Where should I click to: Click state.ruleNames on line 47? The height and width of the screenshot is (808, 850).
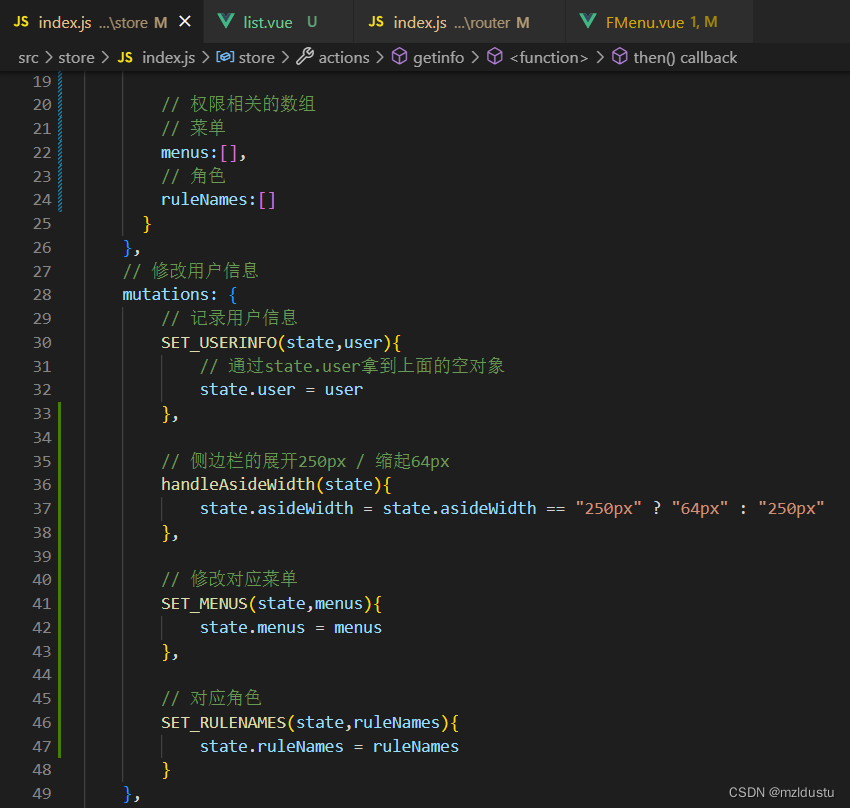pos(271,747)
